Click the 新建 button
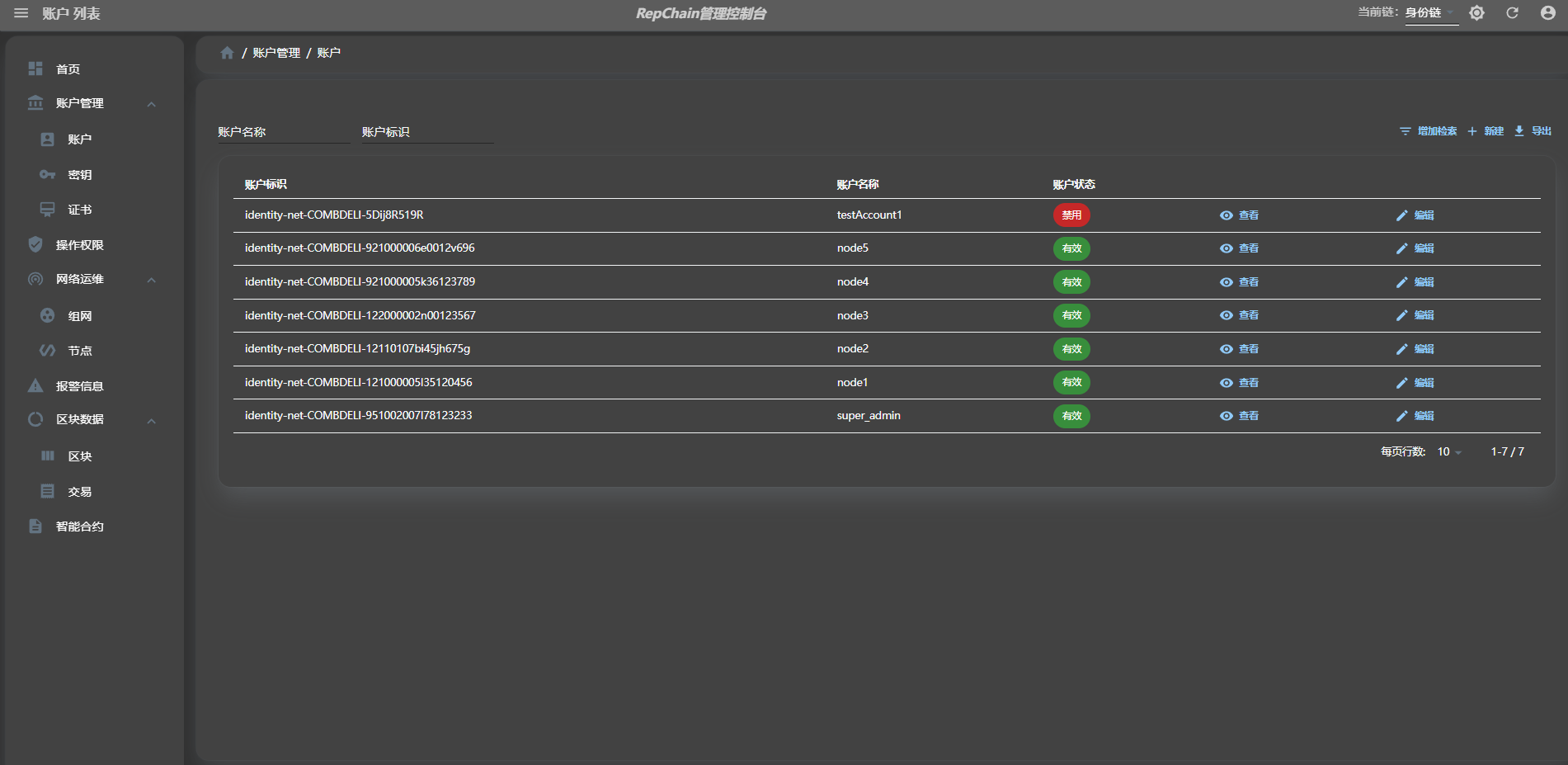Image resolution: width=1568 pixels, height=765 pixels. 1486,131
